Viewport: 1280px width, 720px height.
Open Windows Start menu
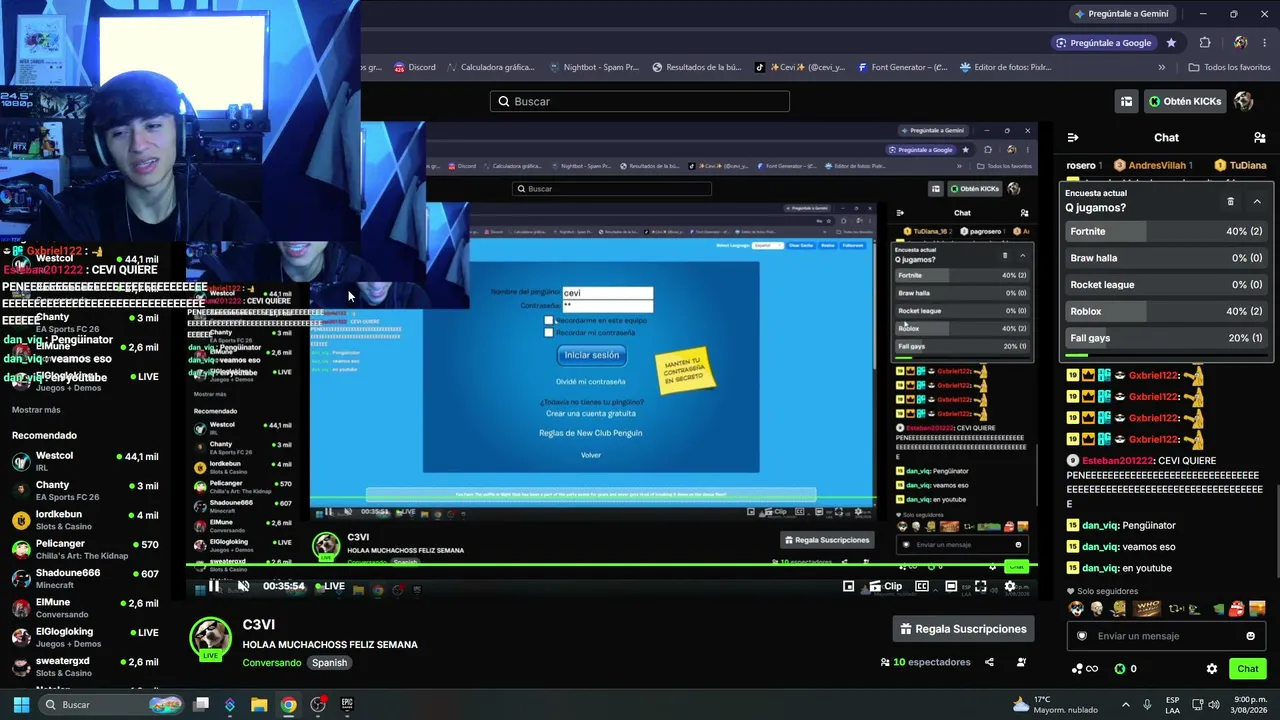coord(21,705)
